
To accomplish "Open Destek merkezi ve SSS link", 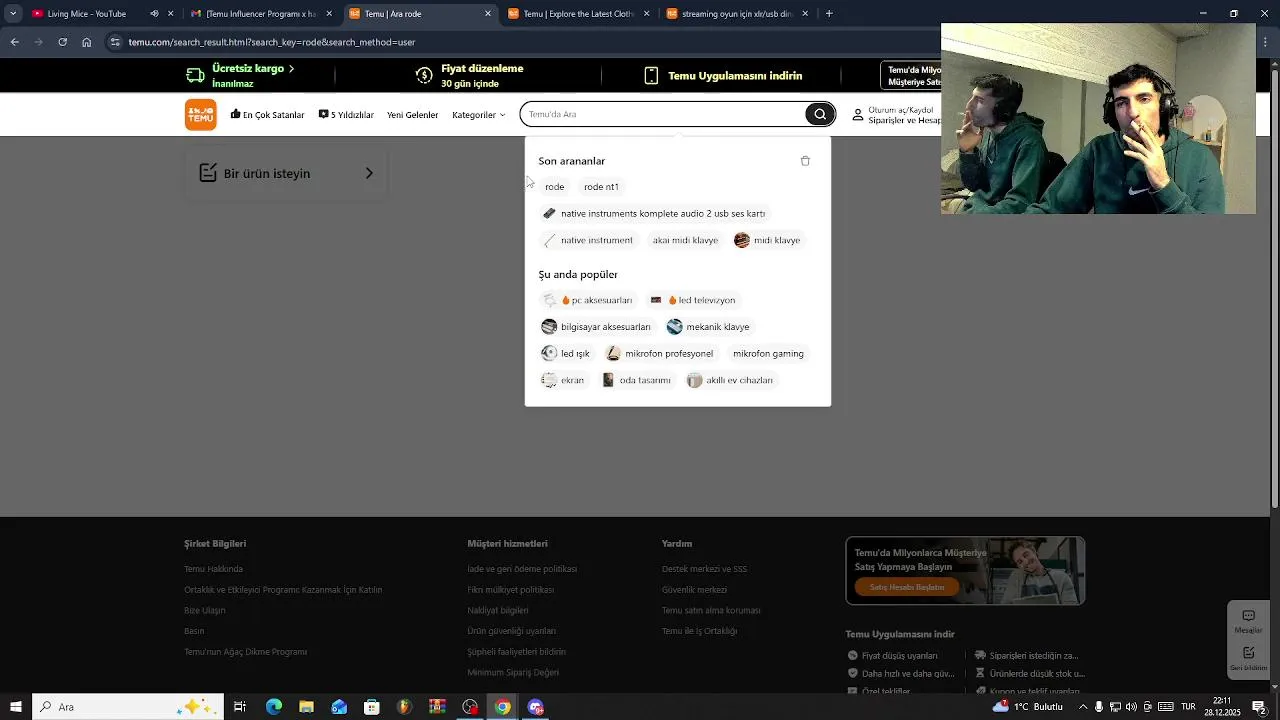I will pos(704,569).
